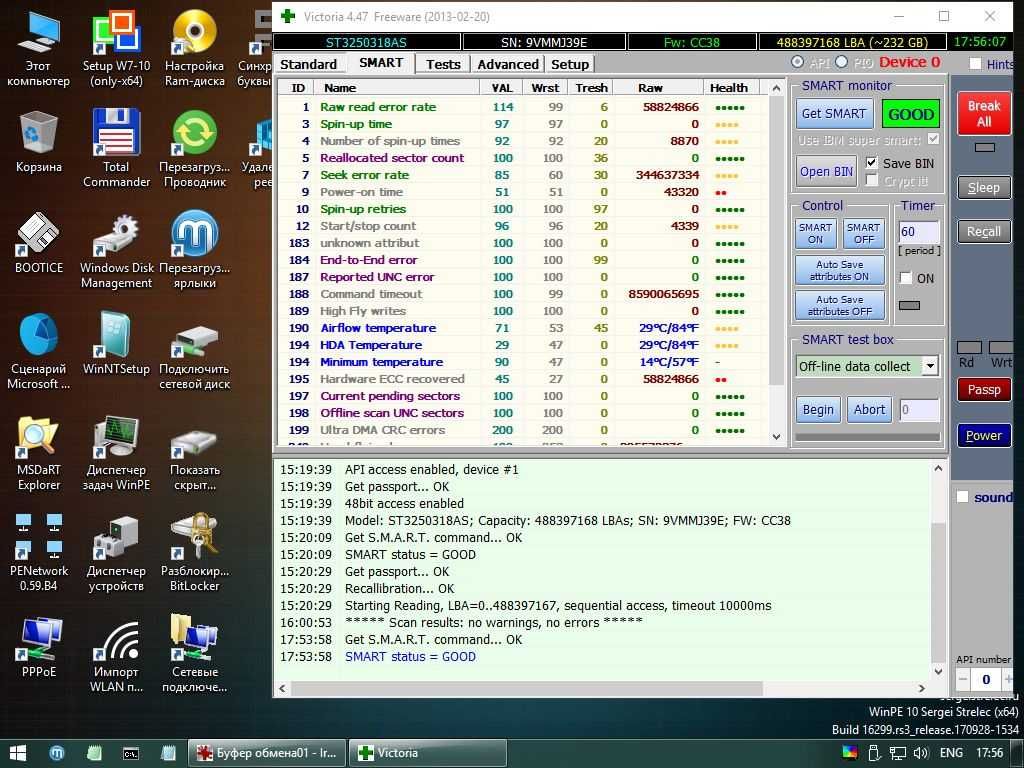Open PENetwork 0.59.B4 shortcut

[39, 553]
